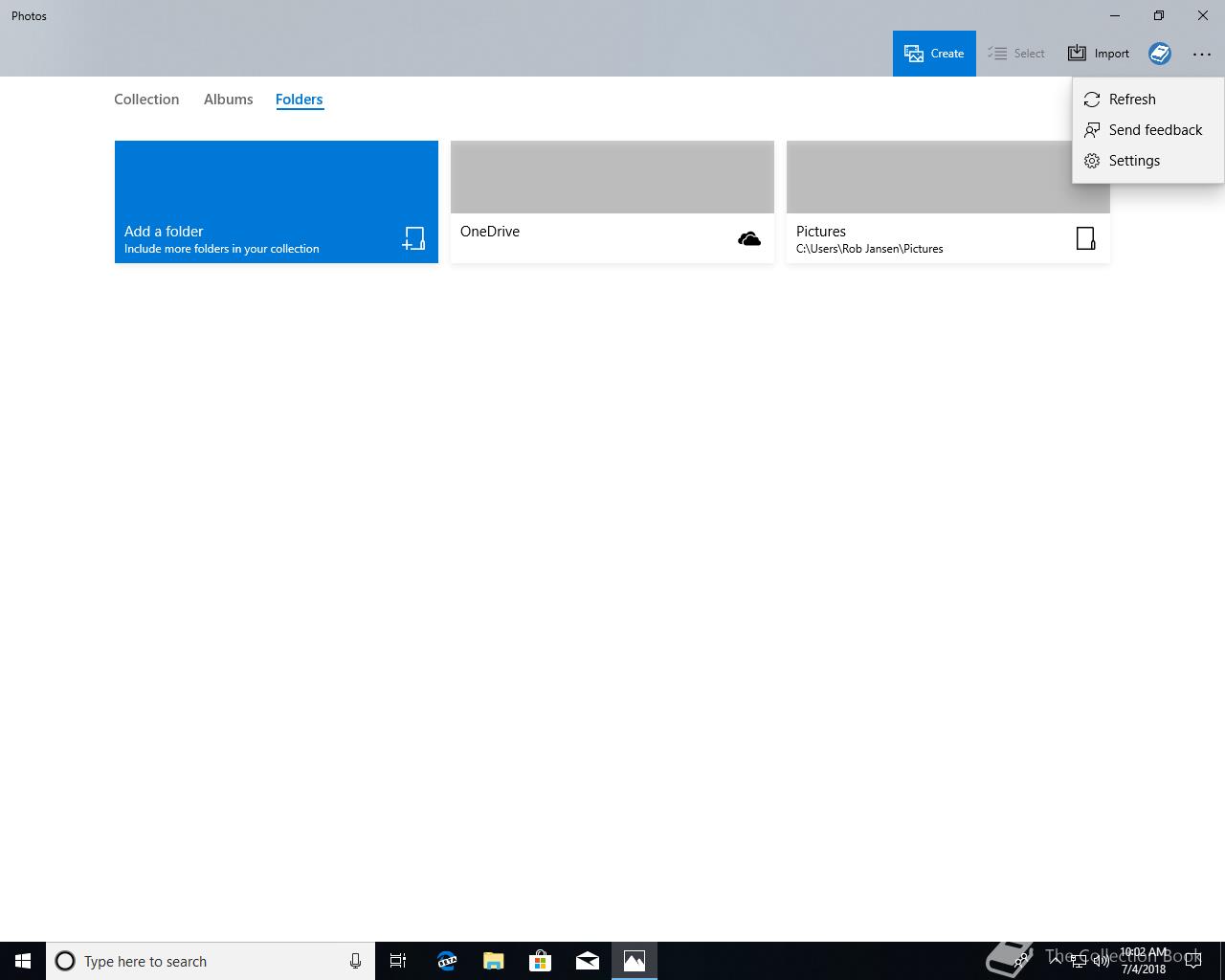Open Task View from the taskbar
Image resolution: width=1225 pixels, height=980 pixels.
coord(398,961)
